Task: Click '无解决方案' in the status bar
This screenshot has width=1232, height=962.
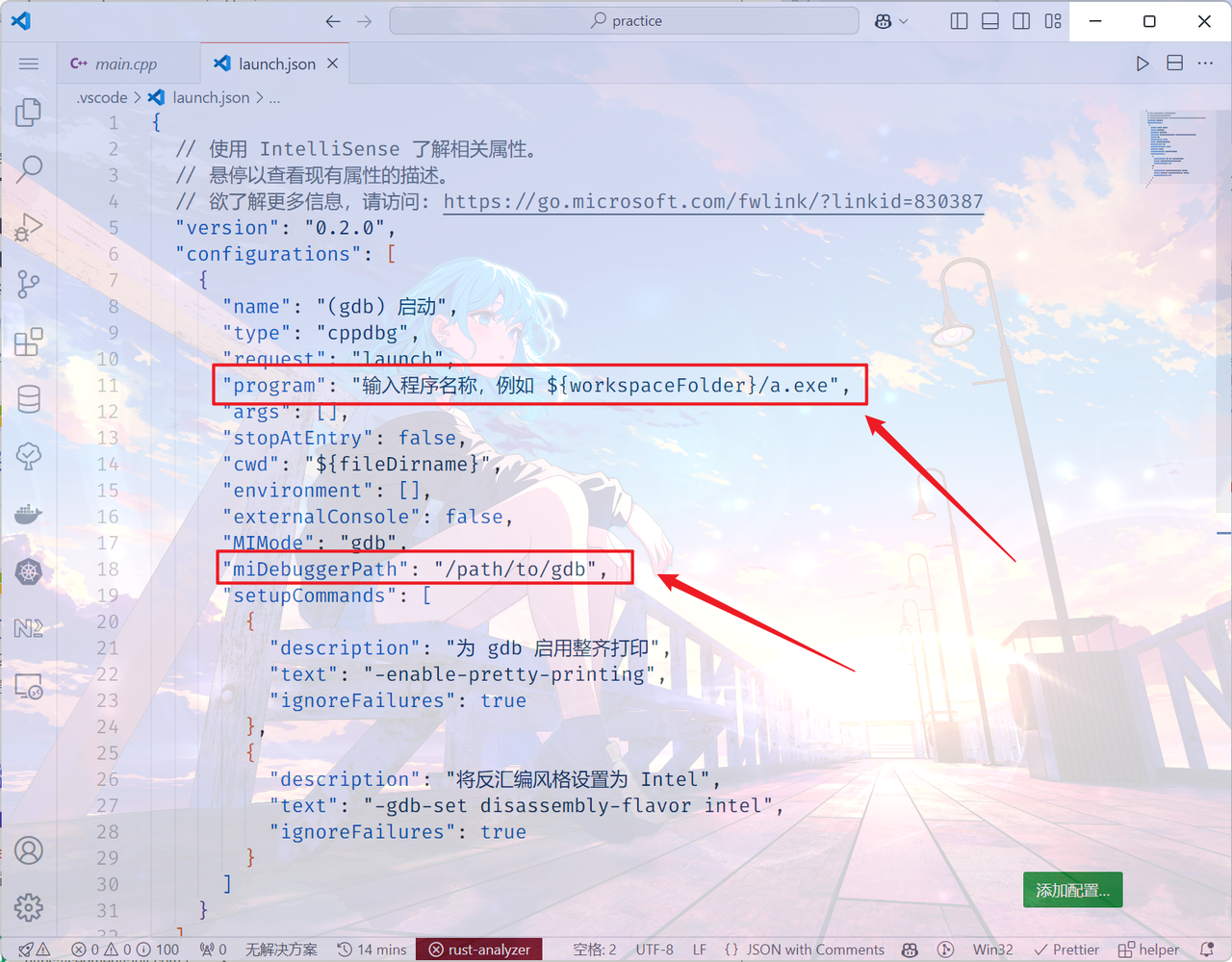Action: click(x=281, y=949)
